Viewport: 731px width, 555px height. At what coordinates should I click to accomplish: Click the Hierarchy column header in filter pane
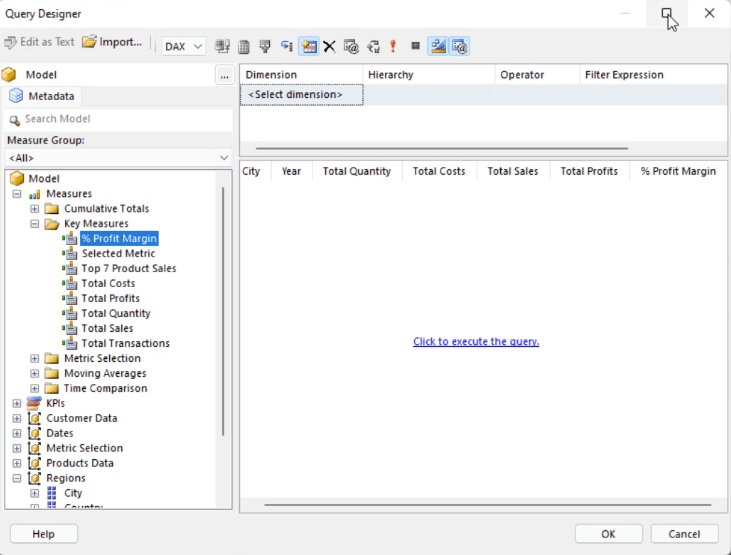pos(428,75)
